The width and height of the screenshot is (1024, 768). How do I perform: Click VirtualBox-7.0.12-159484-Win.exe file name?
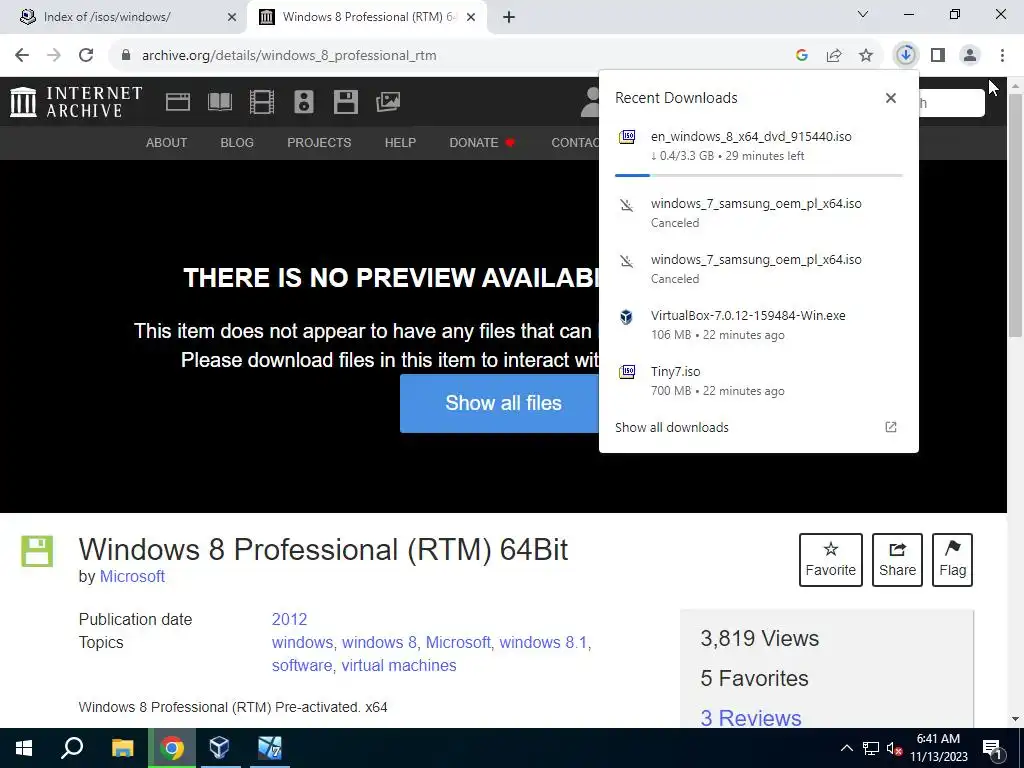(748, 315)
